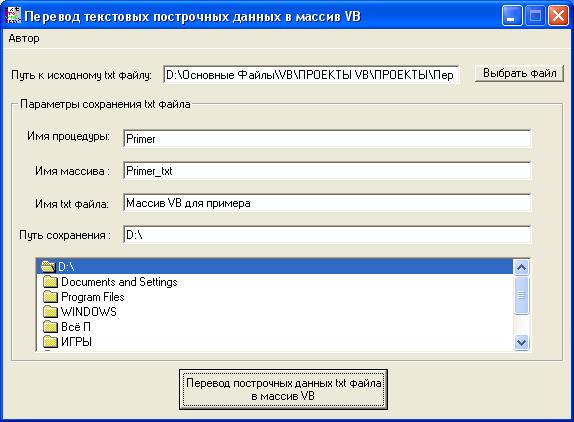The width and height of the screenshot is (574, 422).
Task: Click the Имя процедуры field containing Primer
Action: pos(327,139)
